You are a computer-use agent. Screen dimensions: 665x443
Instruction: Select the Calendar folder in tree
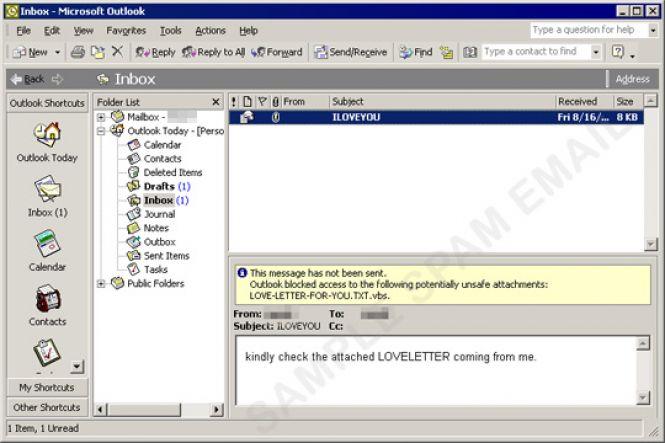(x=162, y=145)
